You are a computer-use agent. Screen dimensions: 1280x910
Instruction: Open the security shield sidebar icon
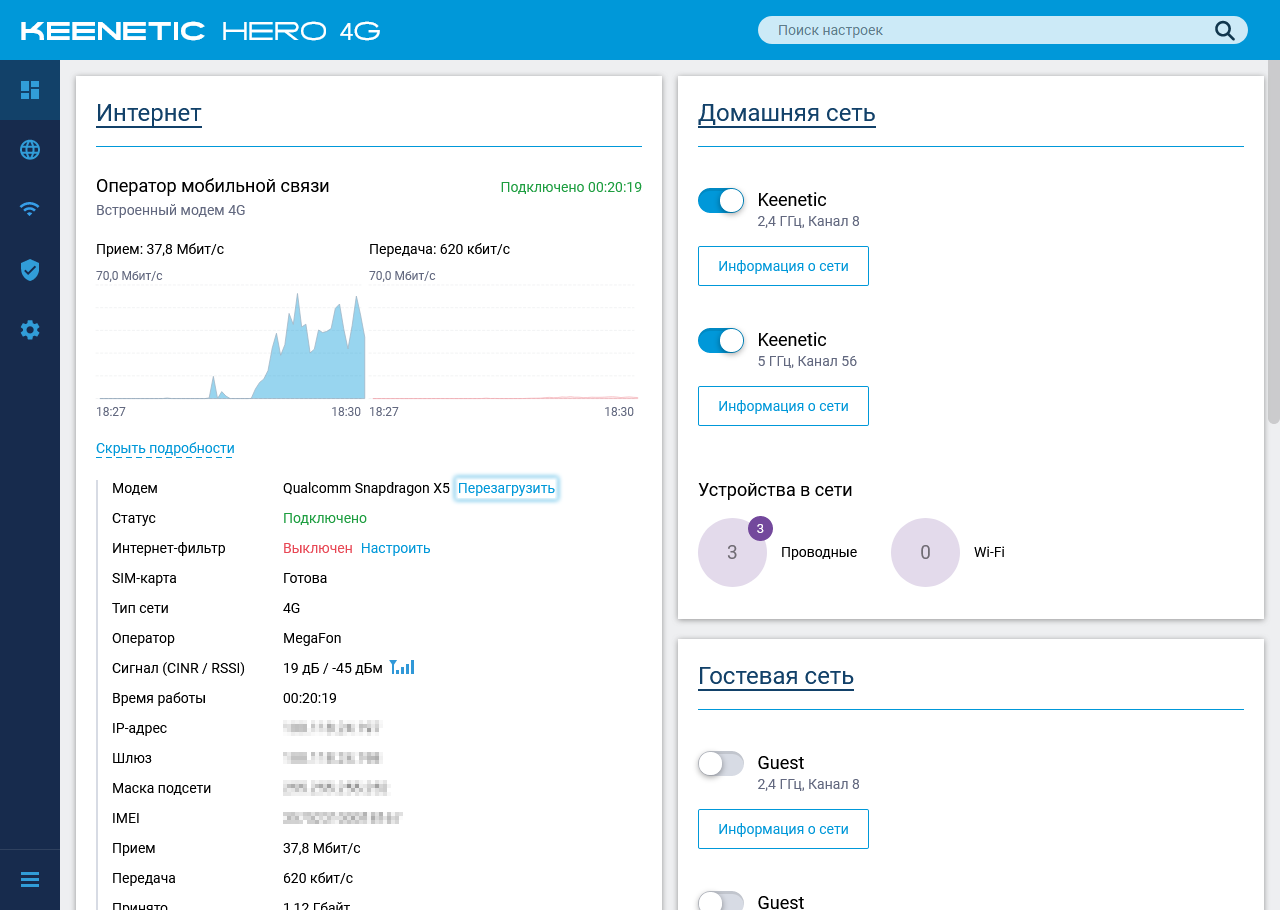coord(30,269)
